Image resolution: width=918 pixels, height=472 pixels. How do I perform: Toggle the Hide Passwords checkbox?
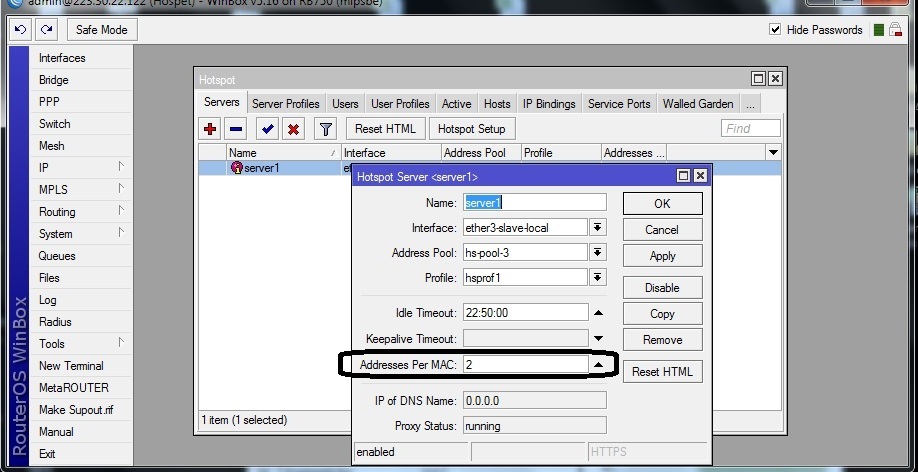tap(775, 29)
